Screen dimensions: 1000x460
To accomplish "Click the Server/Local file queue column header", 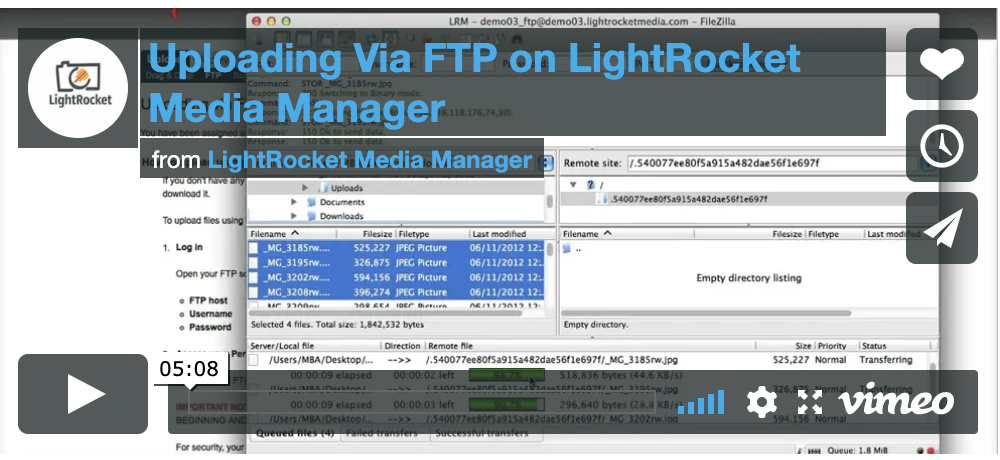I will [x=314, y=346].
